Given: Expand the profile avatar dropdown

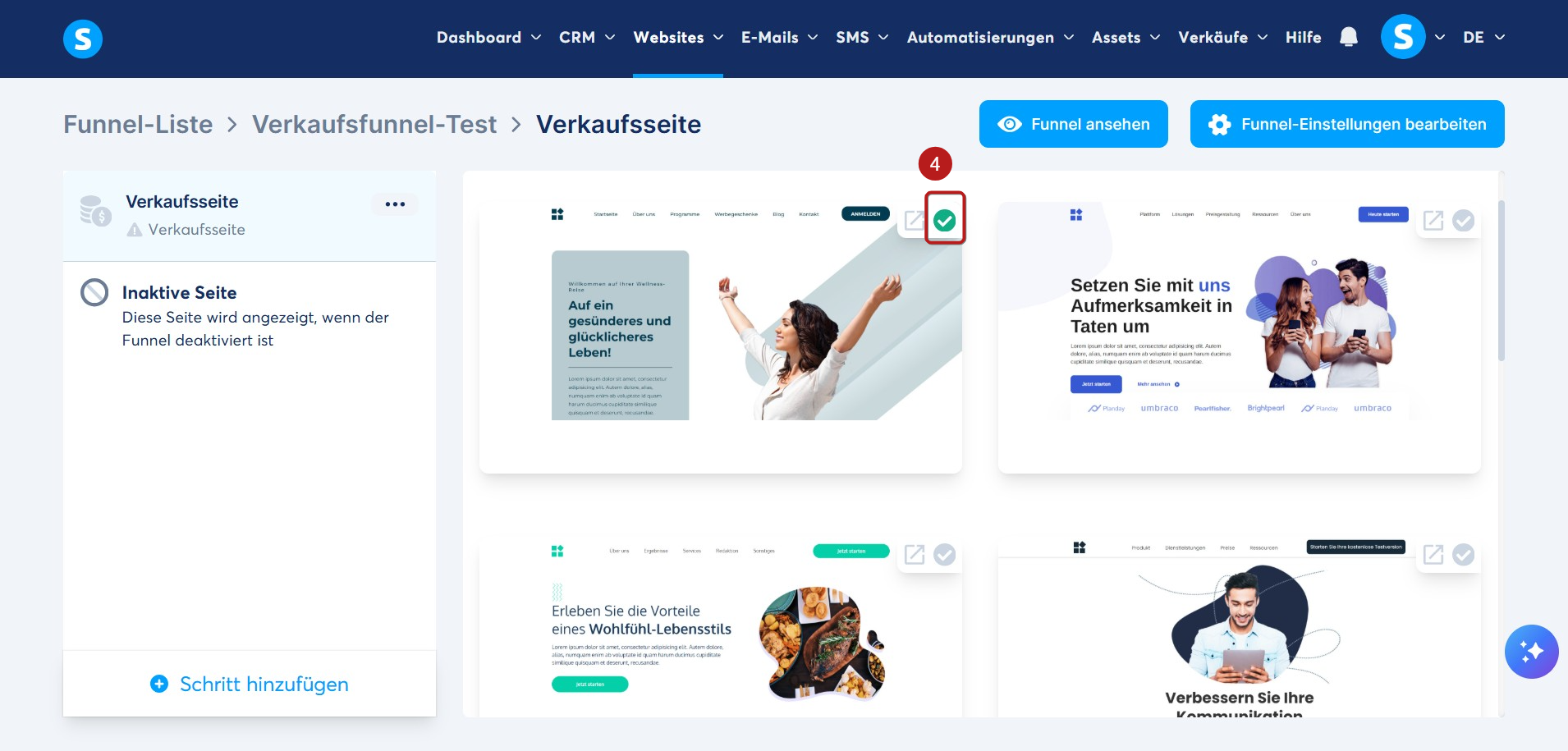Looking at the screenshot, I should click(1413, 37).
